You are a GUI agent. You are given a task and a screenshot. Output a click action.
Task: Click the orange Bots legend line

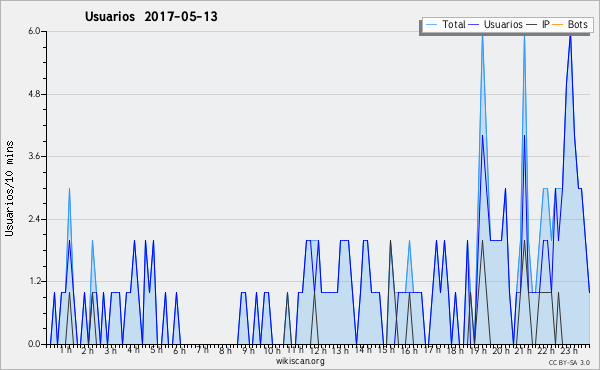(558, 25)
